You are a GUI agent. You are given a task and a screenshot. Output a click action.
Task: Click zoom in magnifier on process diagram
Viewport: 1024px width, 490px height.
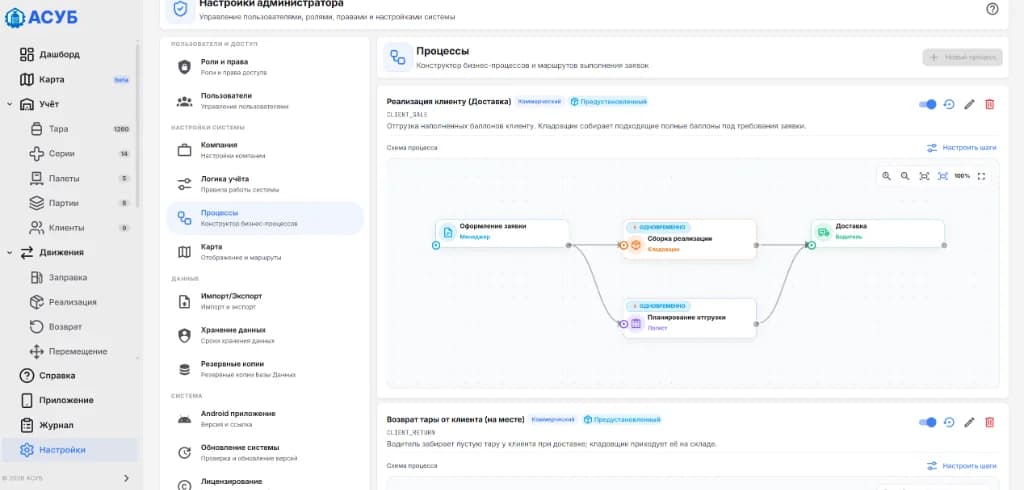pos(886,176)
